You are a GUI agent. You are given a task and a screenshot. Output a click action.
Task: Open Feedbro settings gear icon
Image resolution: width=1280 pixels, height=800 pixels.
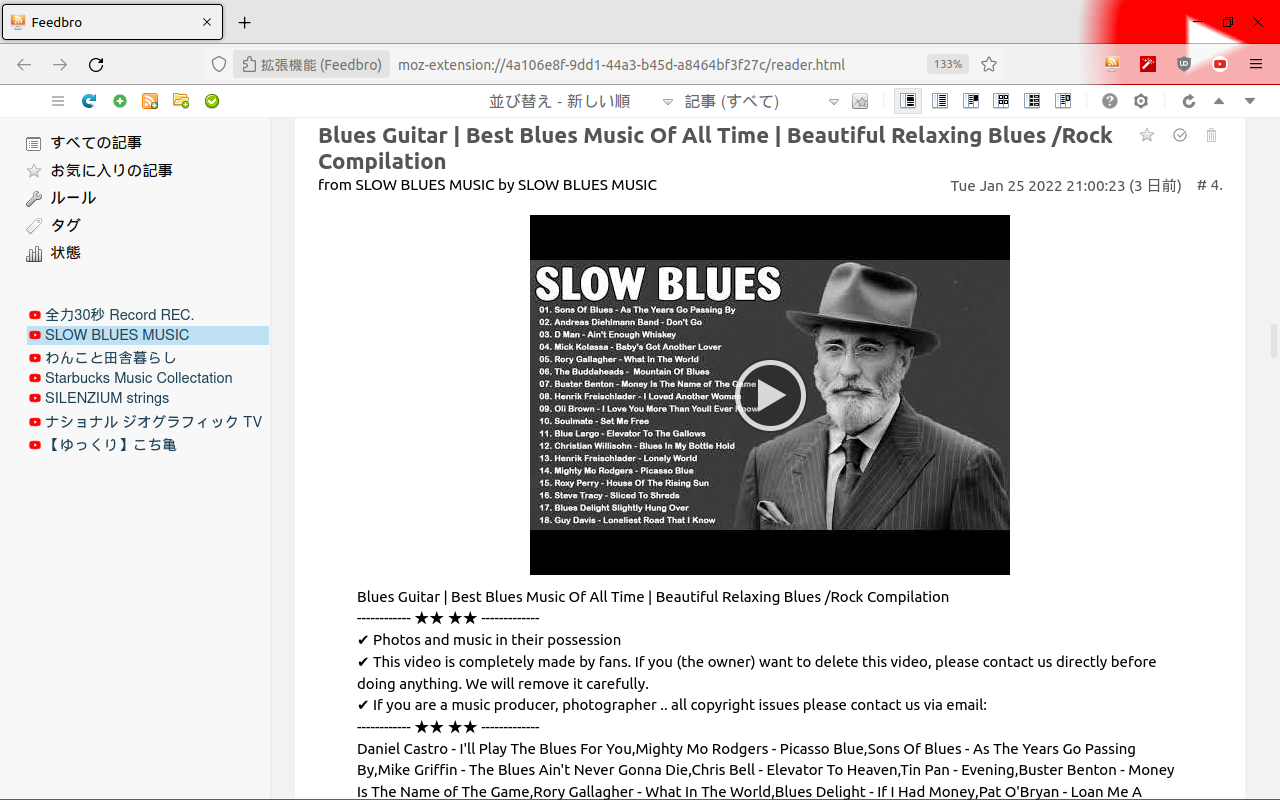click(x=1141, y=101)
